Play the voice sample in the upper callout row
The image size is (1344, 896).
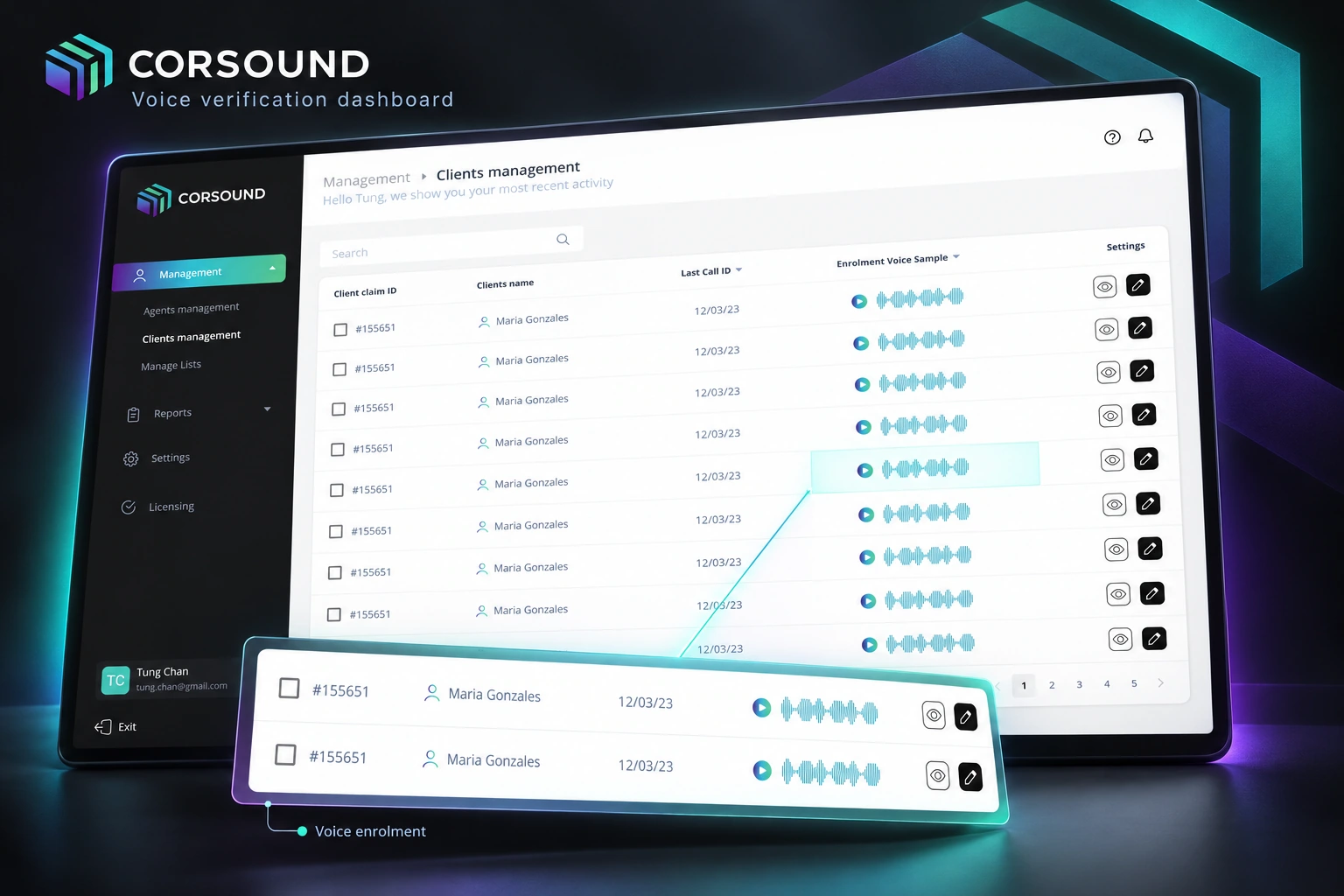coord(762,707)
